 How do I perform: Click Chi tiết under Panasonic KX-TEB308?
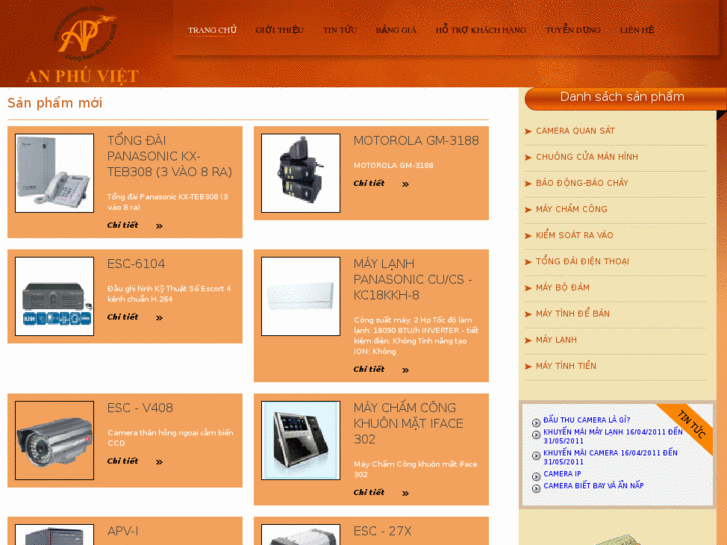coord(122,225)
